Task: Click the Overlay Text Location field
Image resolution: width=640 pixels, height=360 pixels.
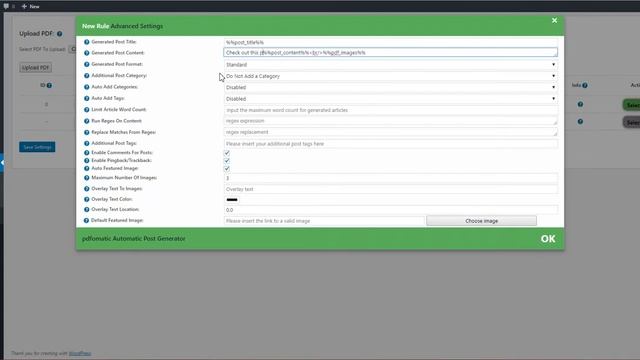Action: click(x=391, y=210)
